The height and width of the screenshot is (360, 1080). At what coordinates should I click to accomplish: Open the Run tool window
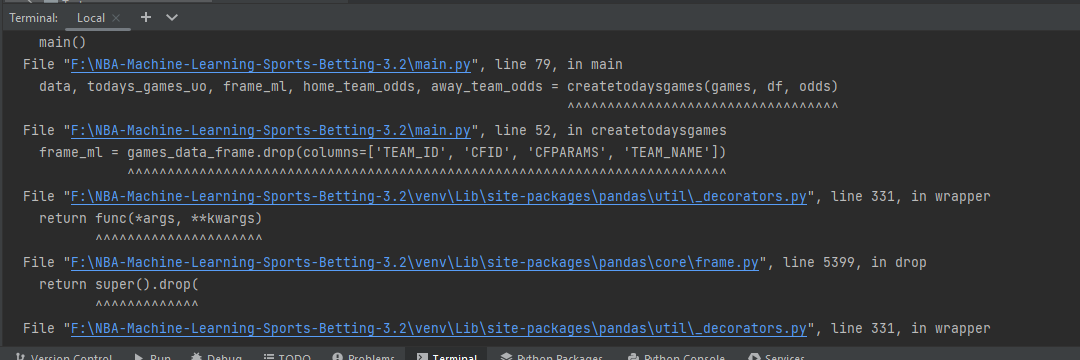[152, 357]
